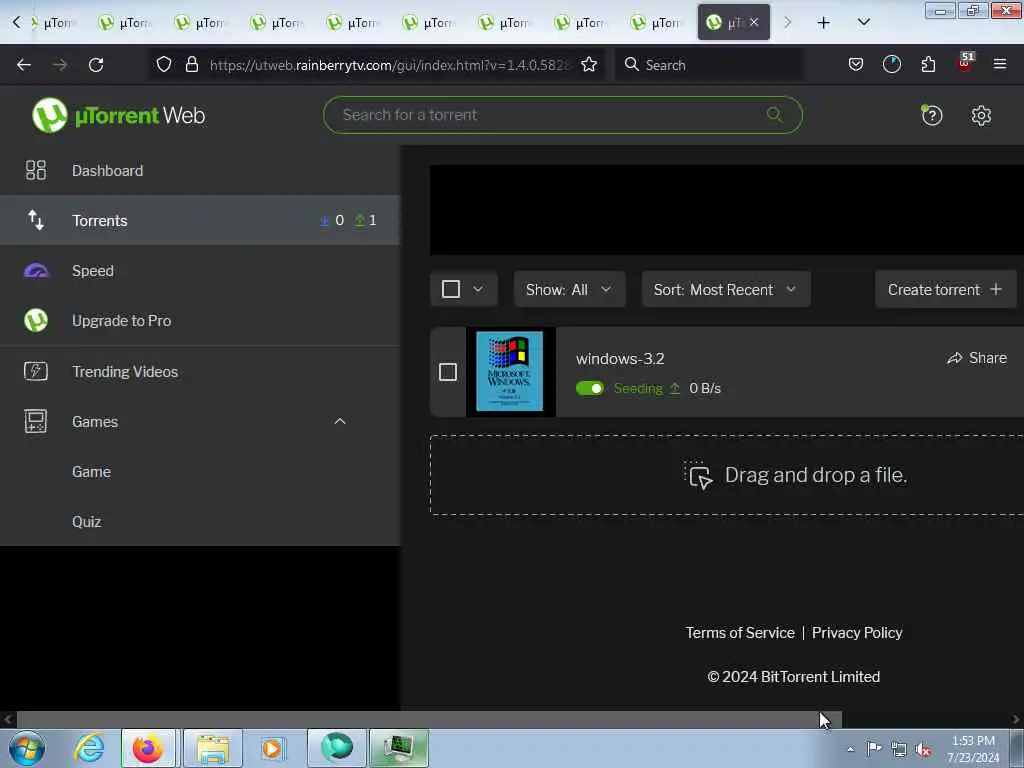Screen dimensions: 1024x768
Task: List all tabs with the chevron dropdown
Action: tap(863, 22)
